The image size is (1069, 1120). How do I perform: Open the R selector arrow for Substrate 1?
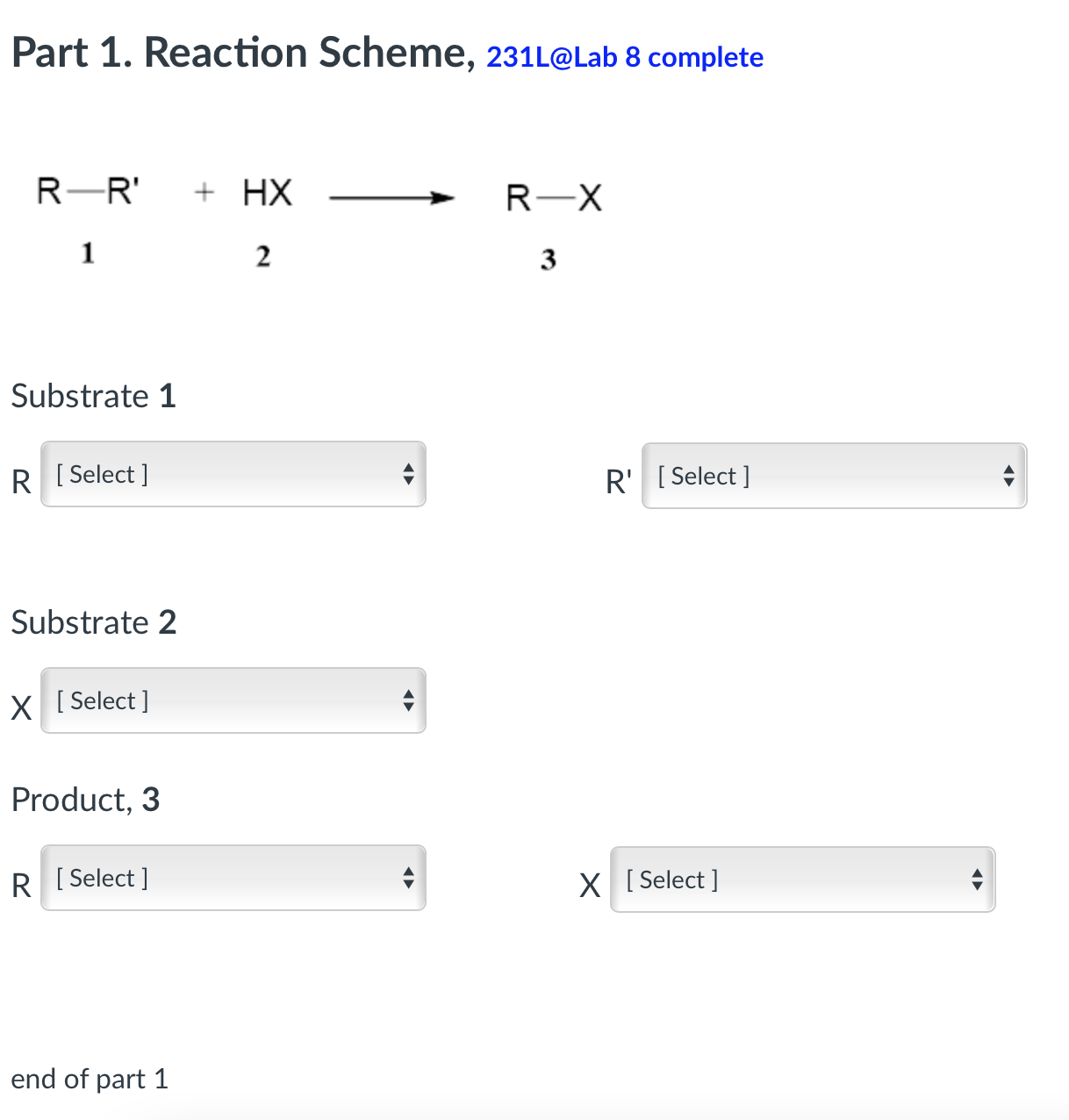(409, 474)
